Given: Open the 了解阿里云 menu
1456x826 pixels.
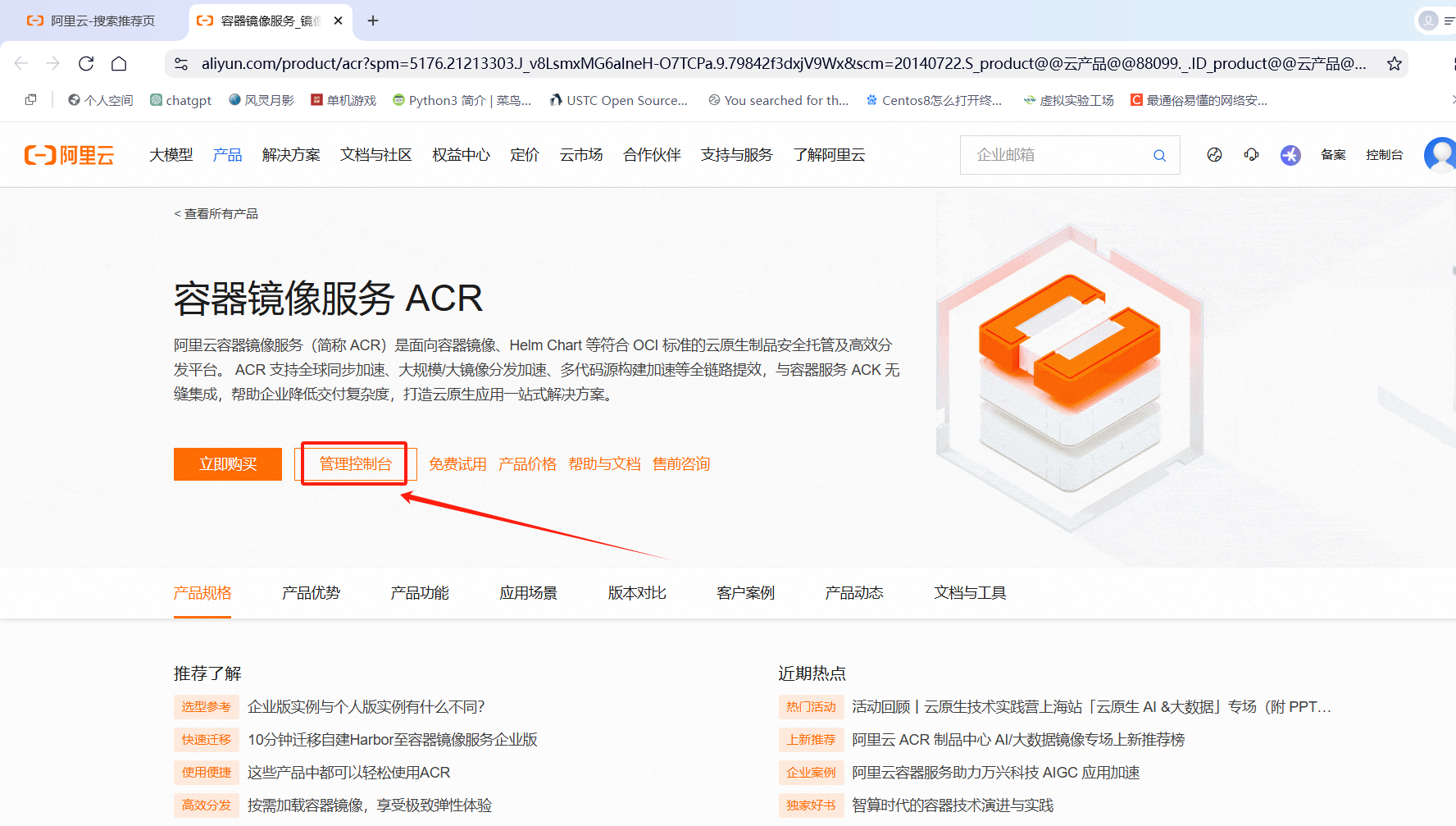Looking at the screenshot, I should [x=829, y=155].
